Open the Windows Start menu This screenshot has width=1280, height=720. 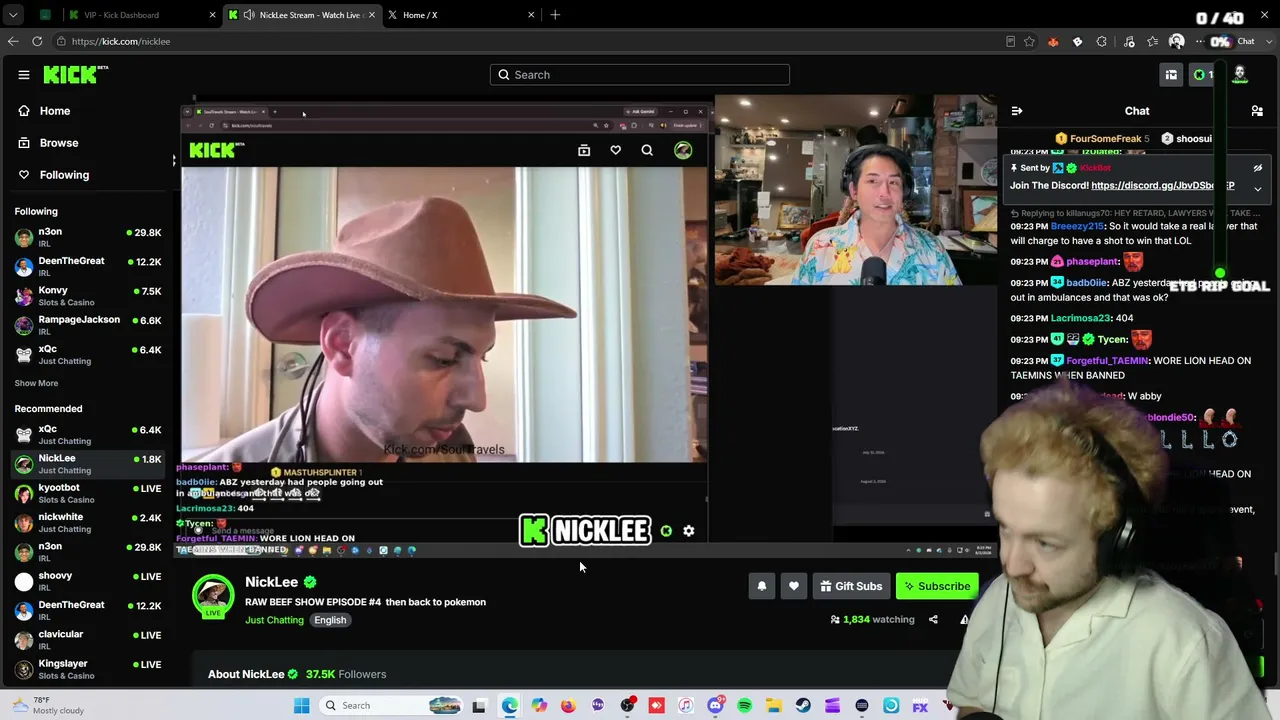click(301, 706)
